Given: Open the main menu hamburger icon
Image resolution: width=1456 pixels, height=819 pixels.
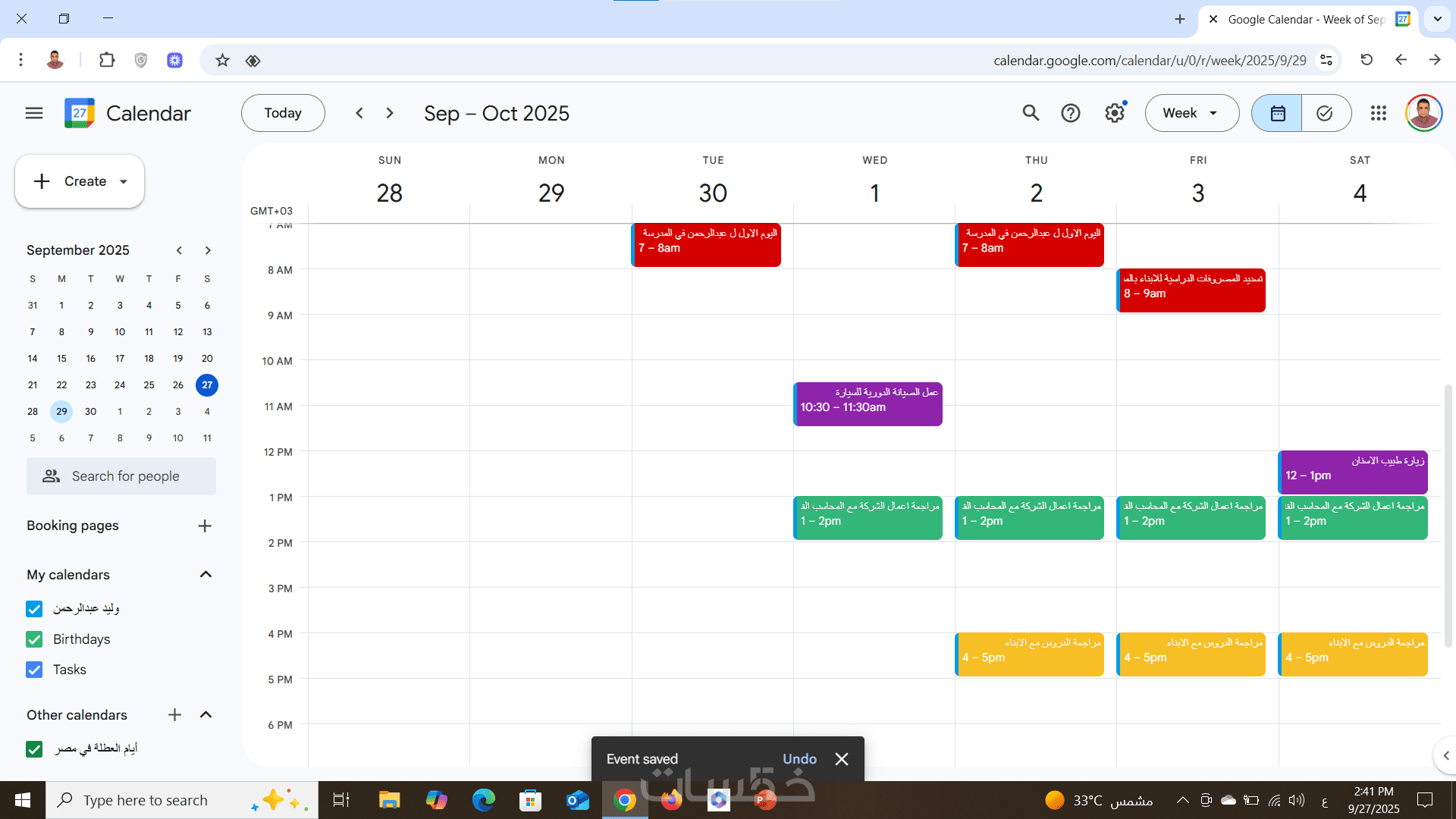Looking at the screenshot, I should [34, 113].
